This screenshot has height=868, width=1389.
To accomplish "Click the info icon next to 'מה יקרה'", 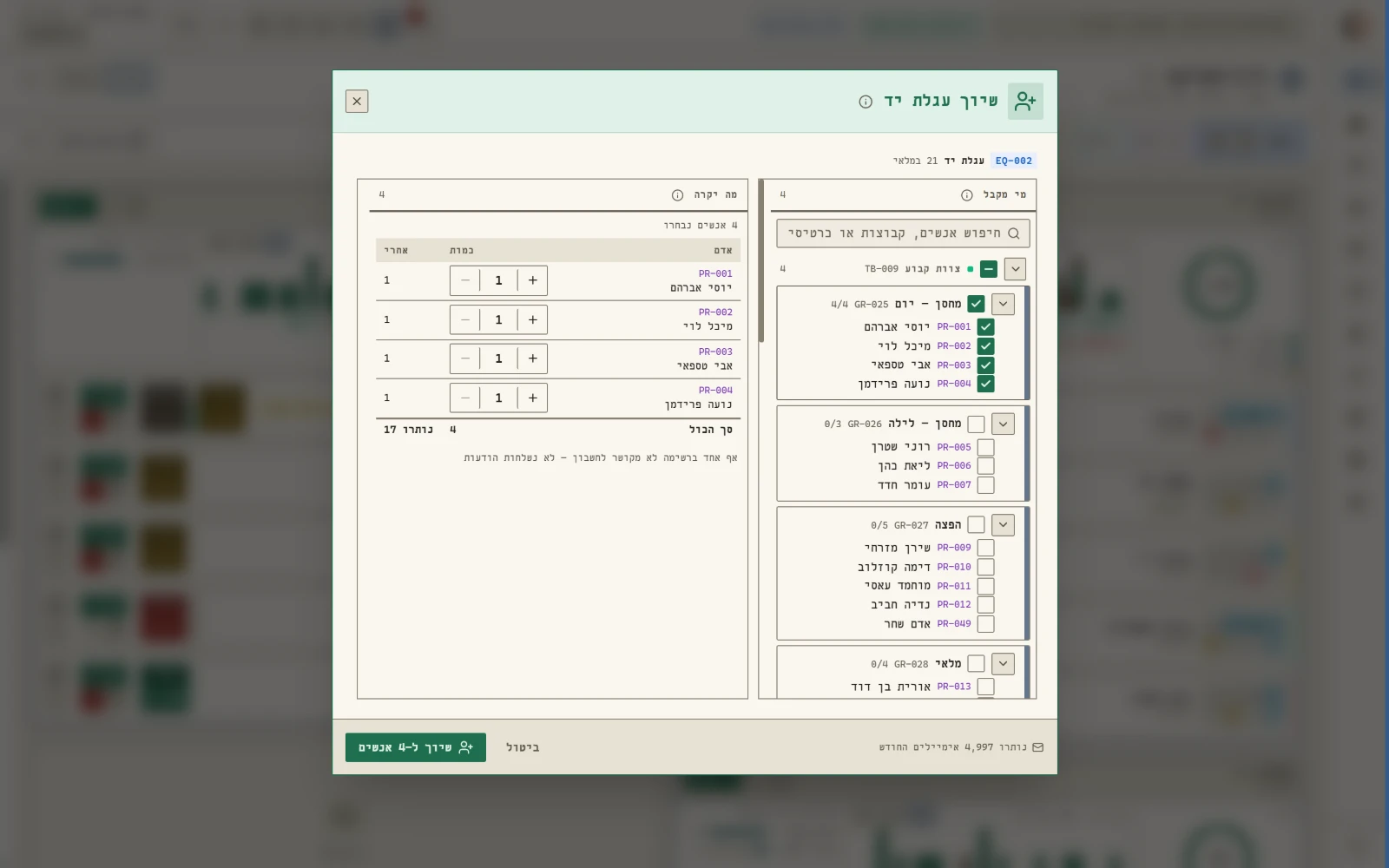I will pos(678,195).
